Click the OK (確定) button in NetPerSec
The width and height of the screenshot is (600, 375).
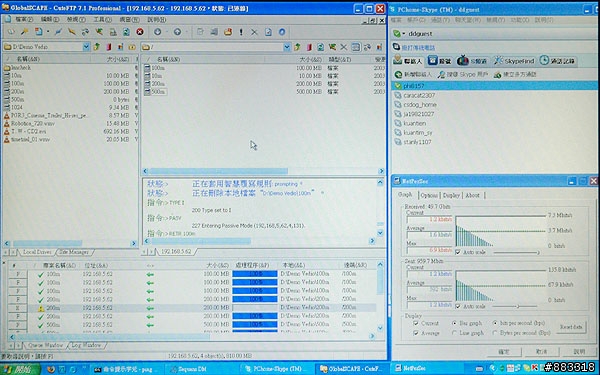click(x=504, y=352)
